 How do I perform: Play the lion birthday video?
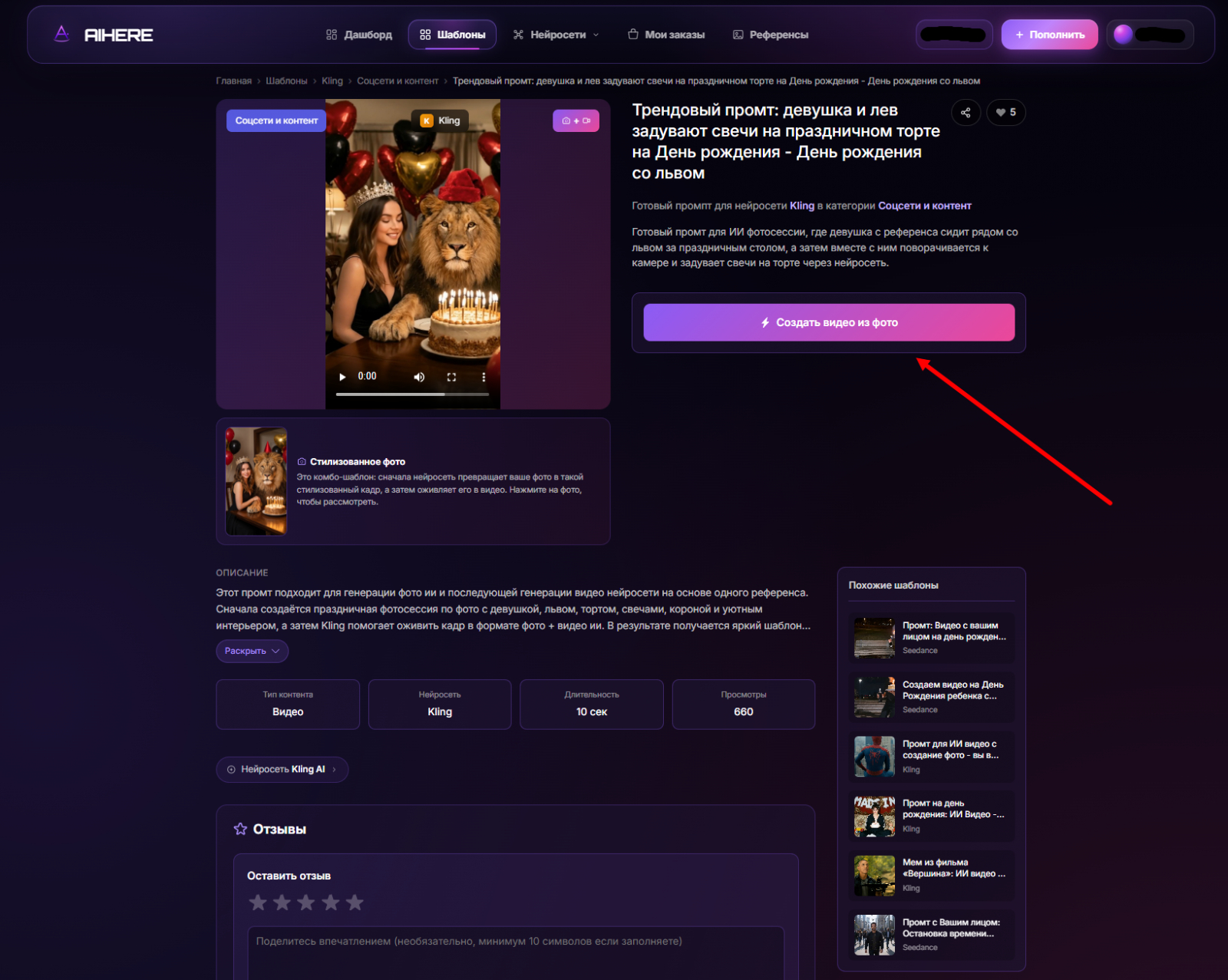click(342, 377)
